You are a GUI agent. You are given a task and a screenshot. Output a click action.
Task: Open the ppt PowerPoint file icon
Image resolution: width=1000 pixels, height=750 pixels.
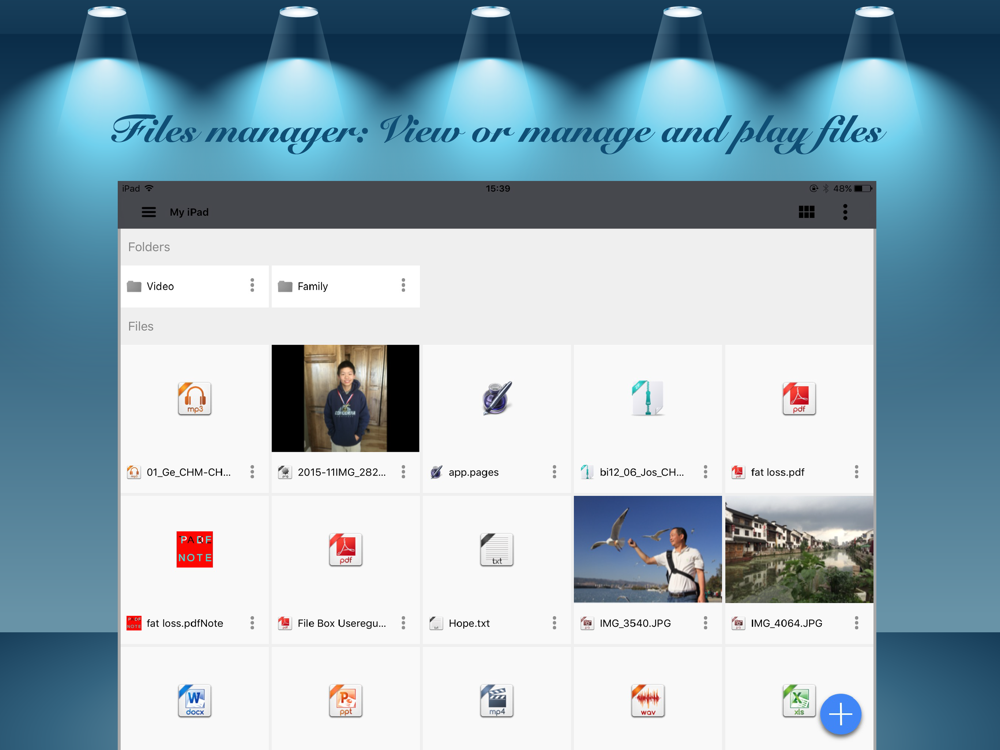(x=345, y=700)
